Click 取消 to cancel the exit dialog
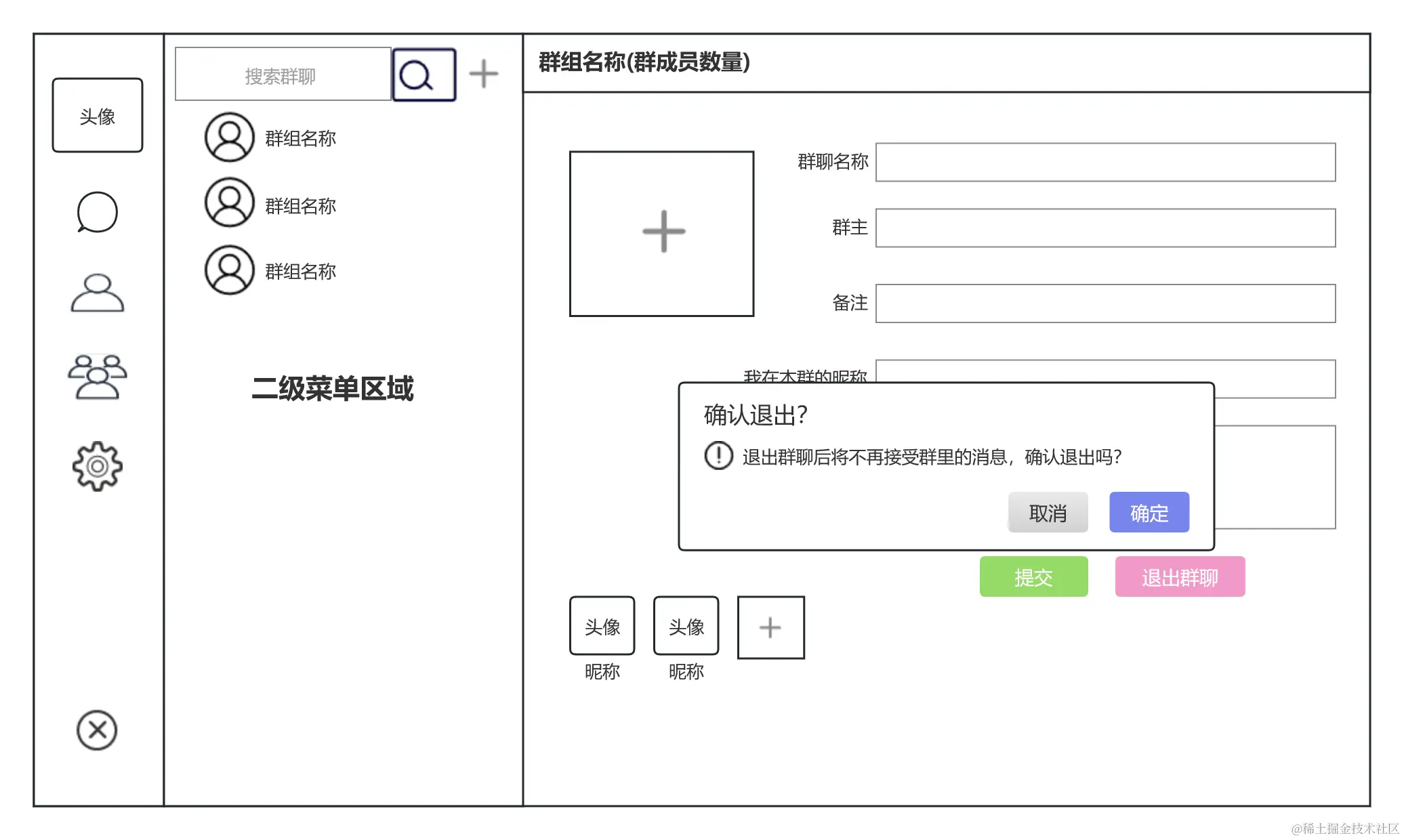1404x840 pixels. (1047, 513)
